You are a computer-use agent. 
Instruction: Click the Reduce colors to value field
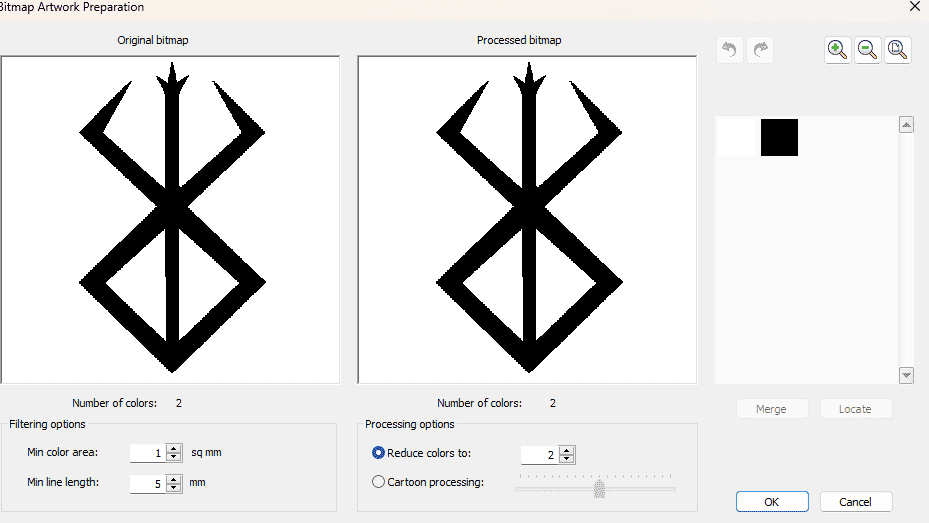(540, 455)
